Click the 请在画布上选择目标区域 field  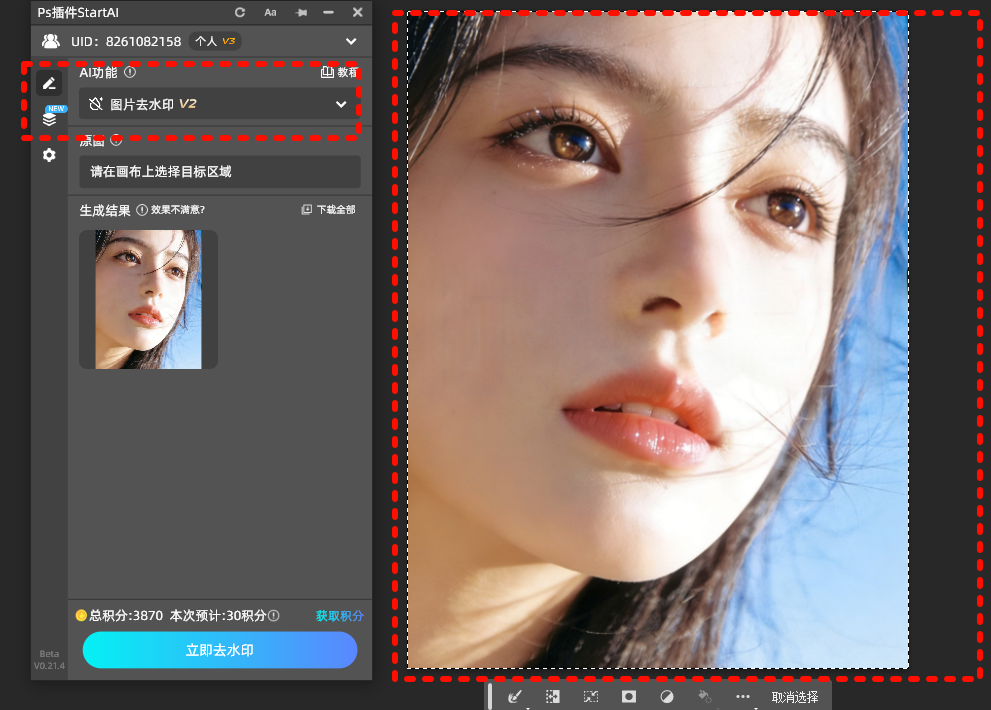(x=219, y=171)
